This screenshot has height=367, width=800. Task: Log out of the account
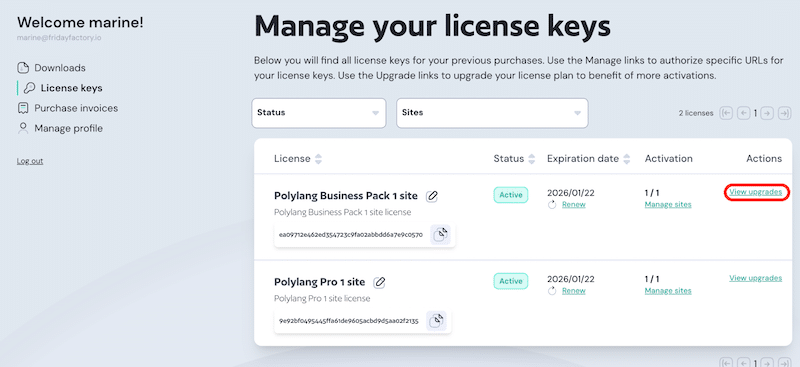tap(30, 161)
